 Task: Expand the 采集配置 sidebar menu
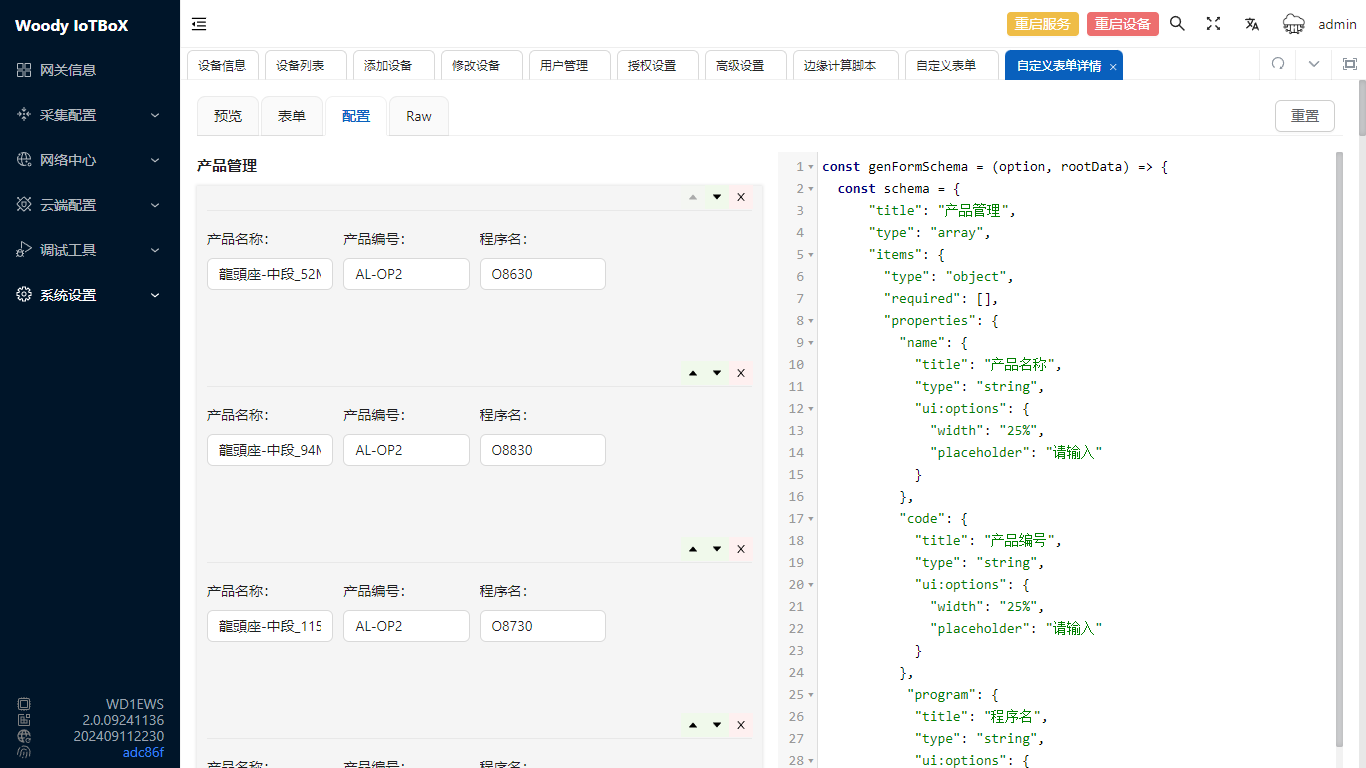[90, 115]
